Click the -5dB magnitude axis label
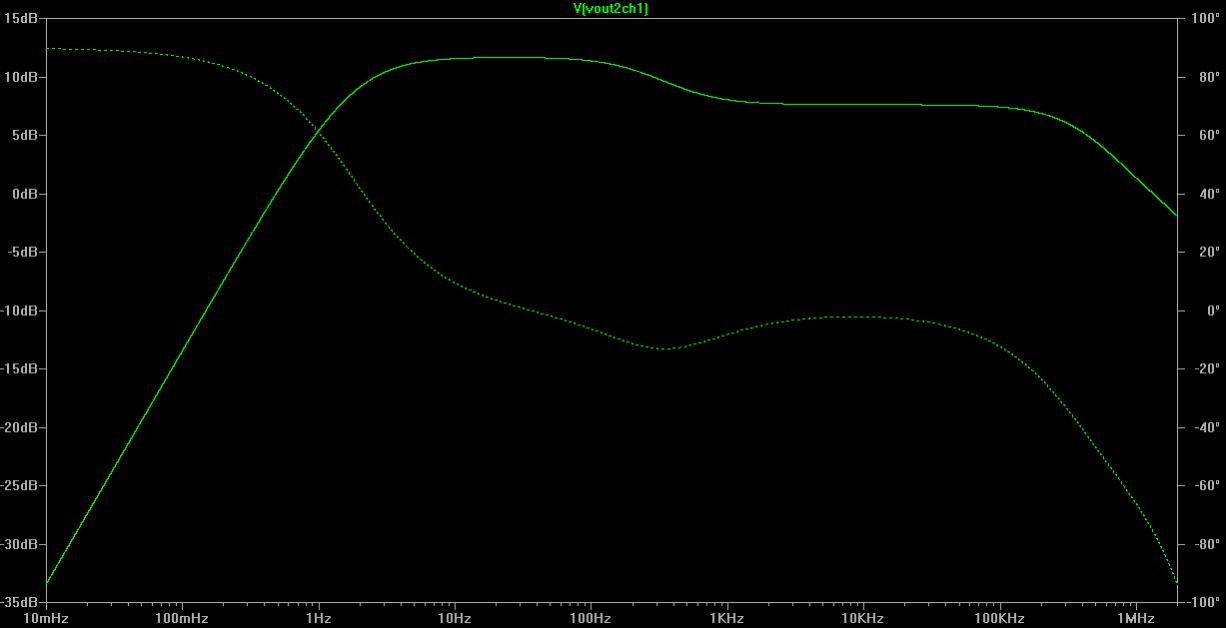1226x628 pixels. (x=22, y=253)
